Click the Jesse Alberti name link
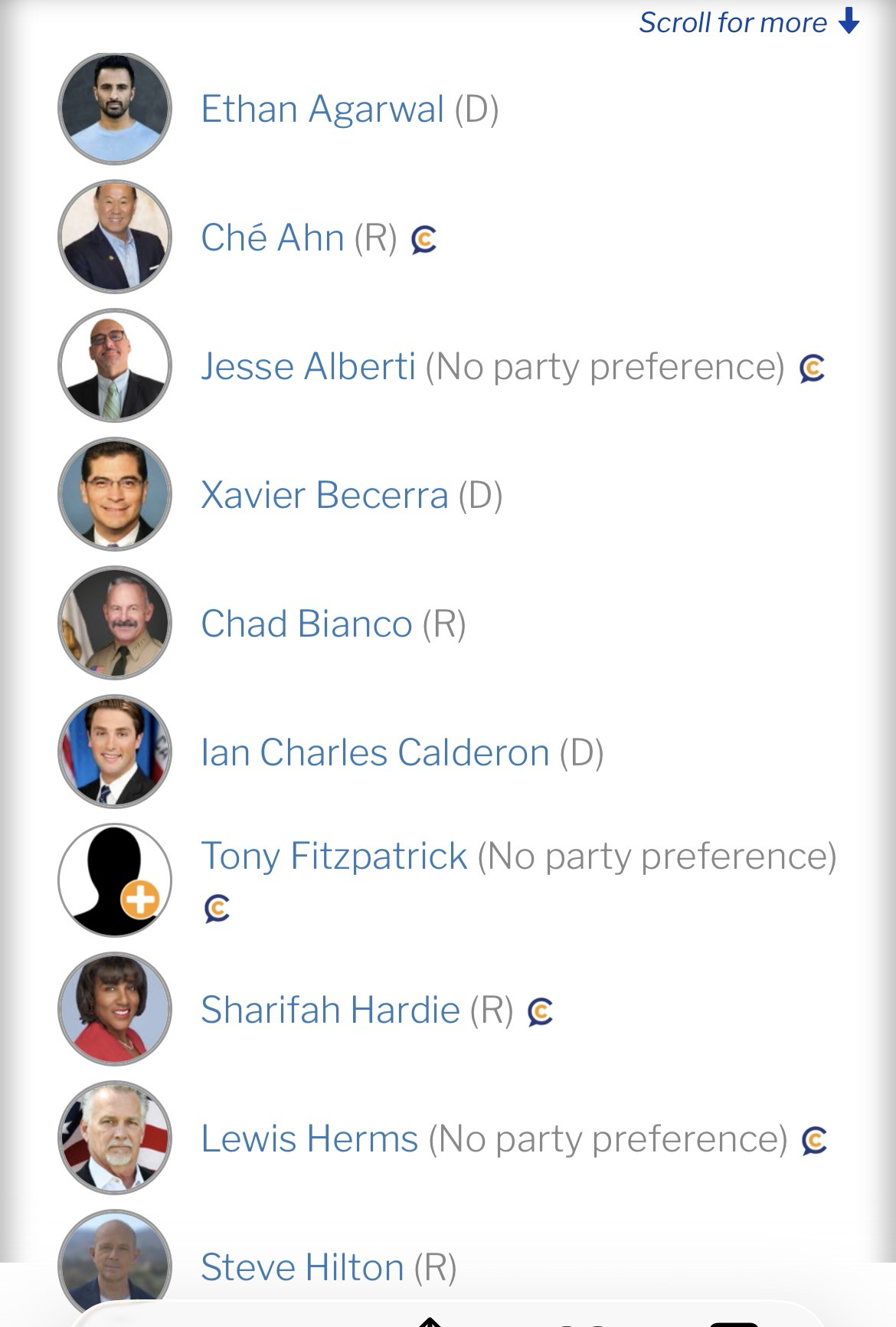The height and width of the screenshot is (1327, 896). [x=308, y=366]
